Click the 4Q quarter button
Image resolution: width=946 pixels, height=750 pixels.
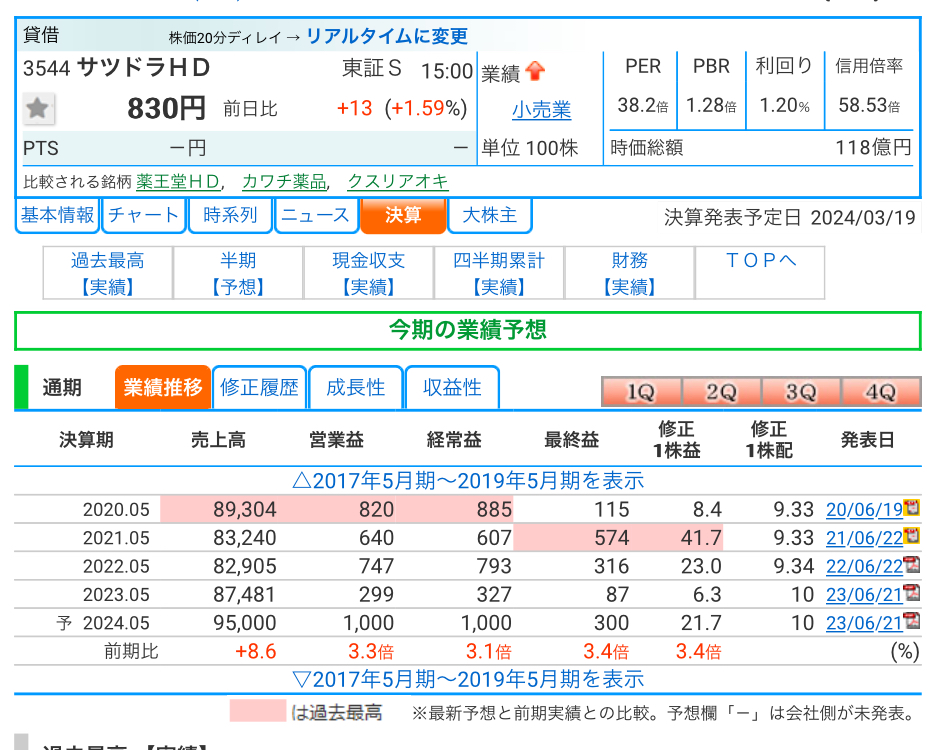point(881,392)
